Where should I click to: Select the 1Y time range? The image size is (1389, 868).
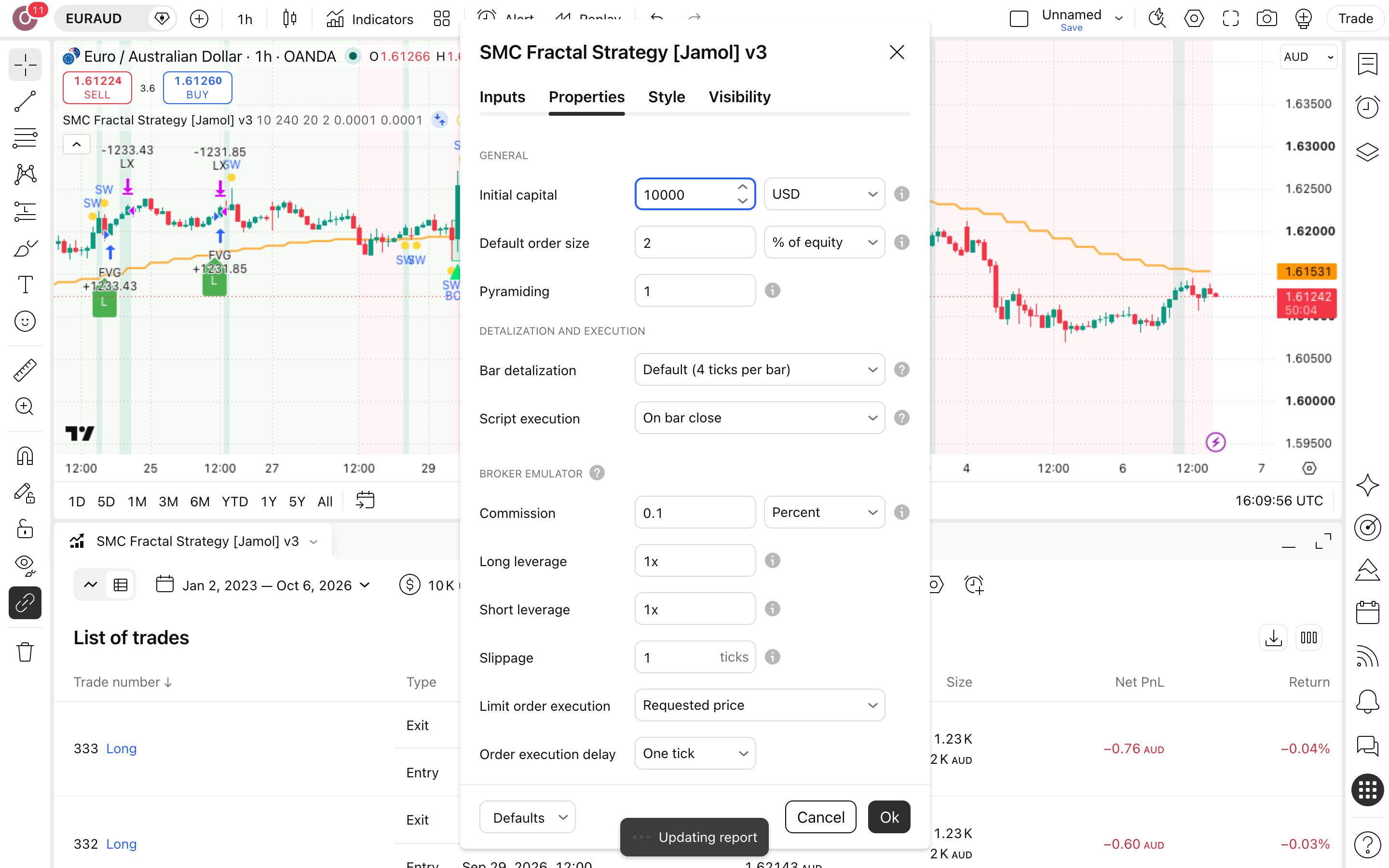pyautogui.click(x=269, y=501)
